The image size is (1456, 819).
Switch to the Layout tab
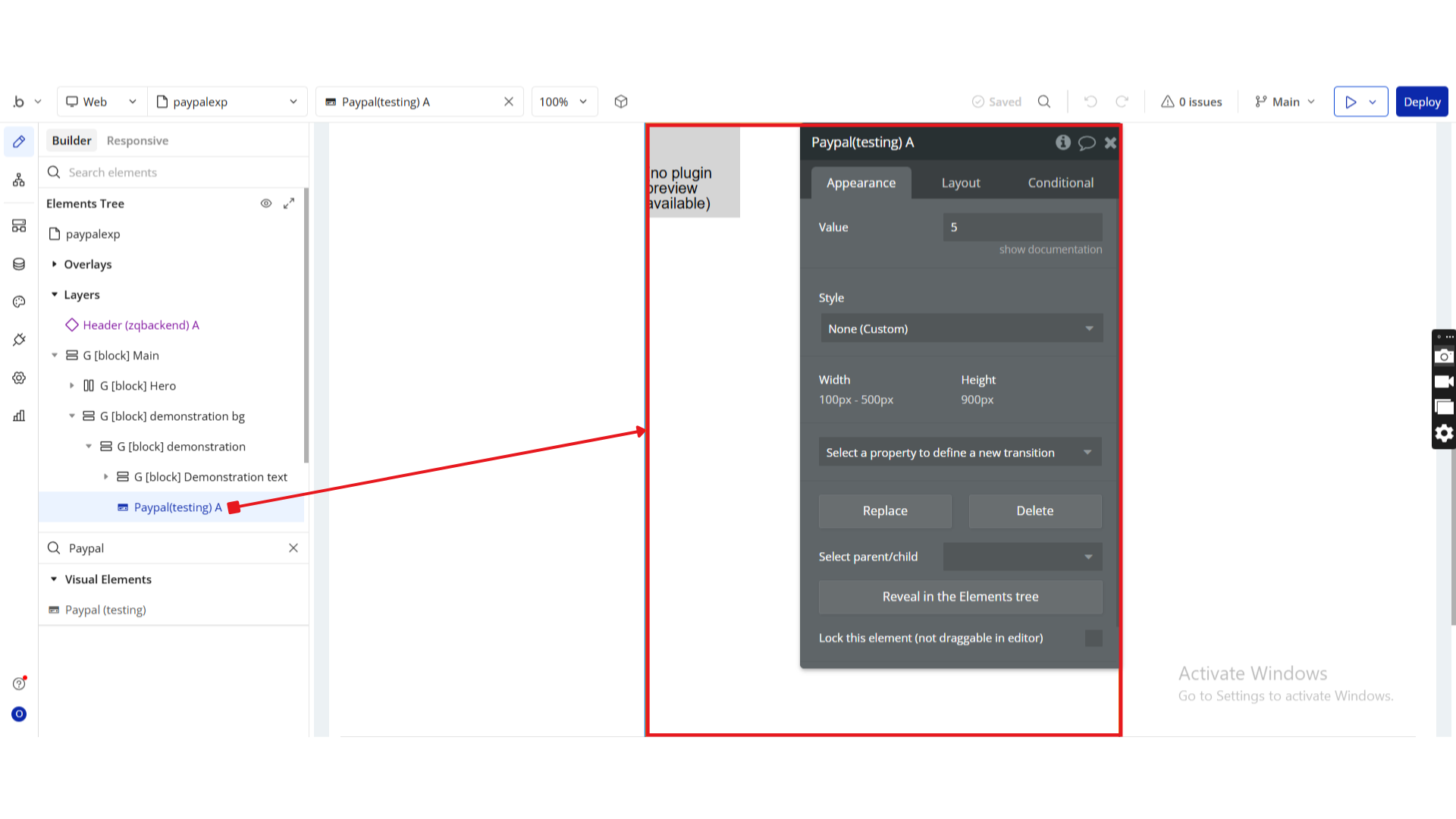pyautogui.click(x=960, y=183)
